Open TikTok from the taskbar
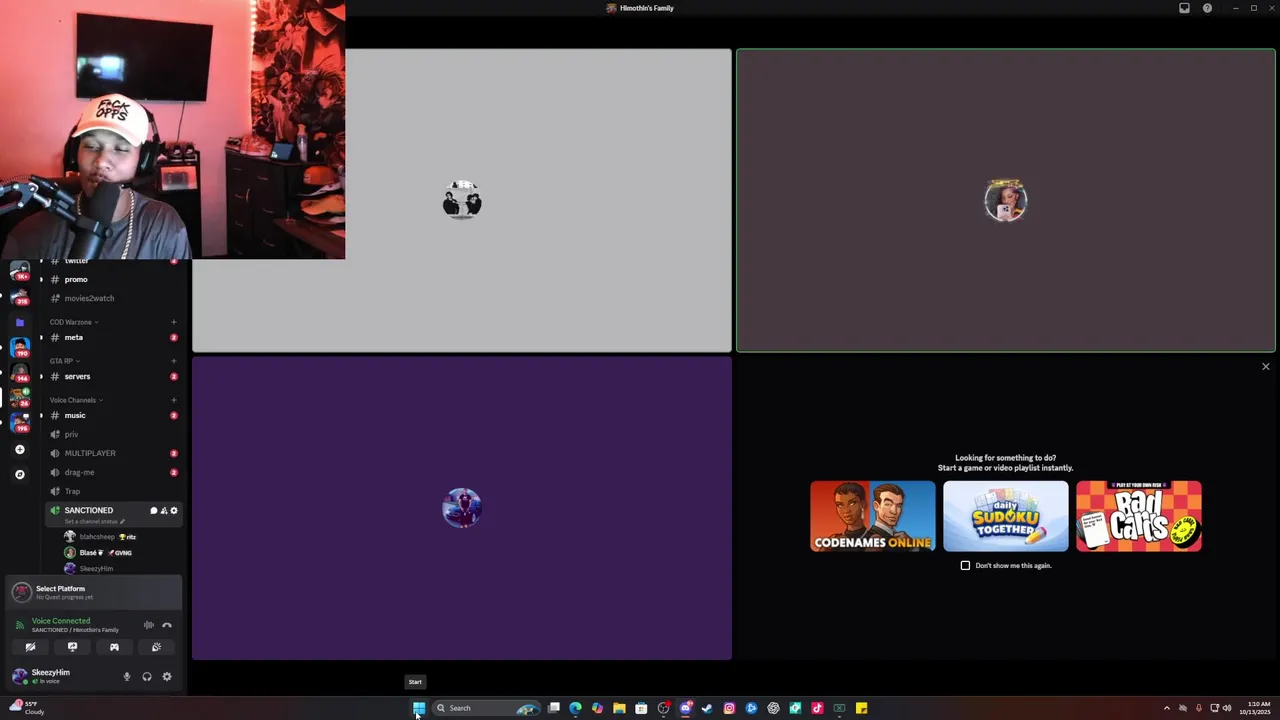 point(817,708)
